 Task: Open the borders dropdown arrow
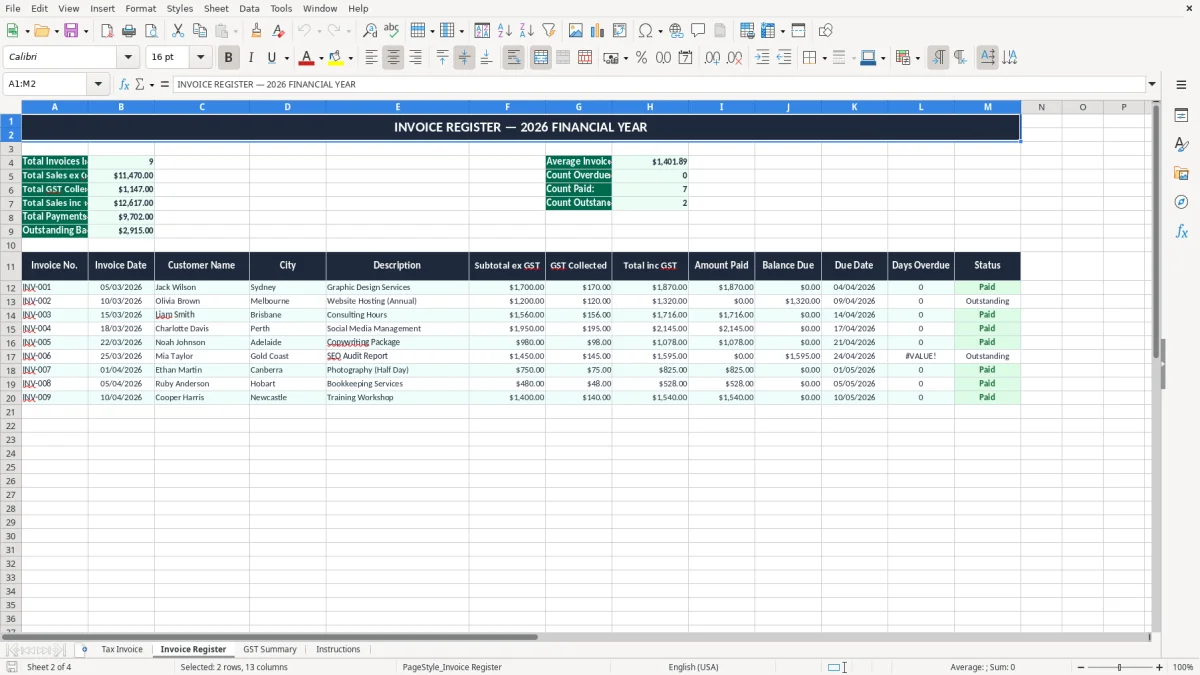(824, 58)
